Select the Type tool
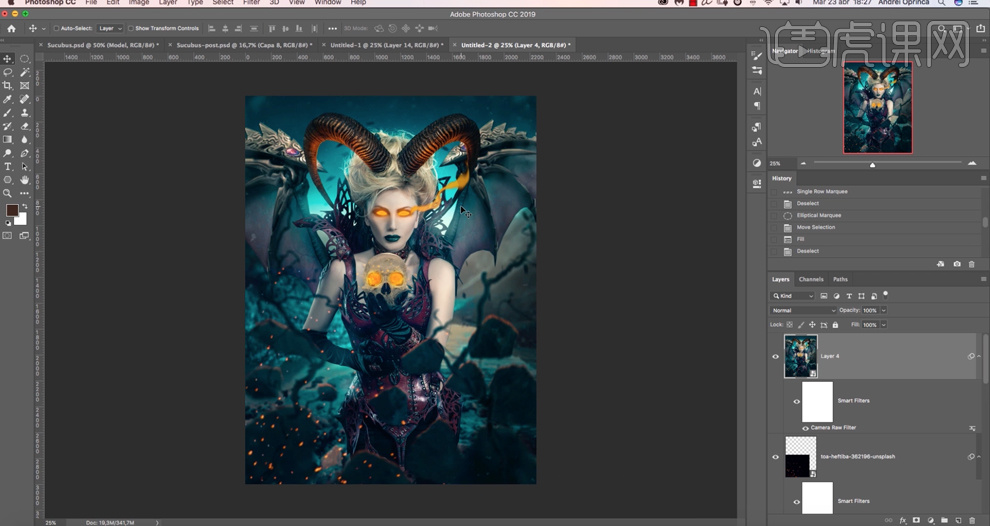The image size is (990, 526). pyautogui.click(x=8, y=166)
